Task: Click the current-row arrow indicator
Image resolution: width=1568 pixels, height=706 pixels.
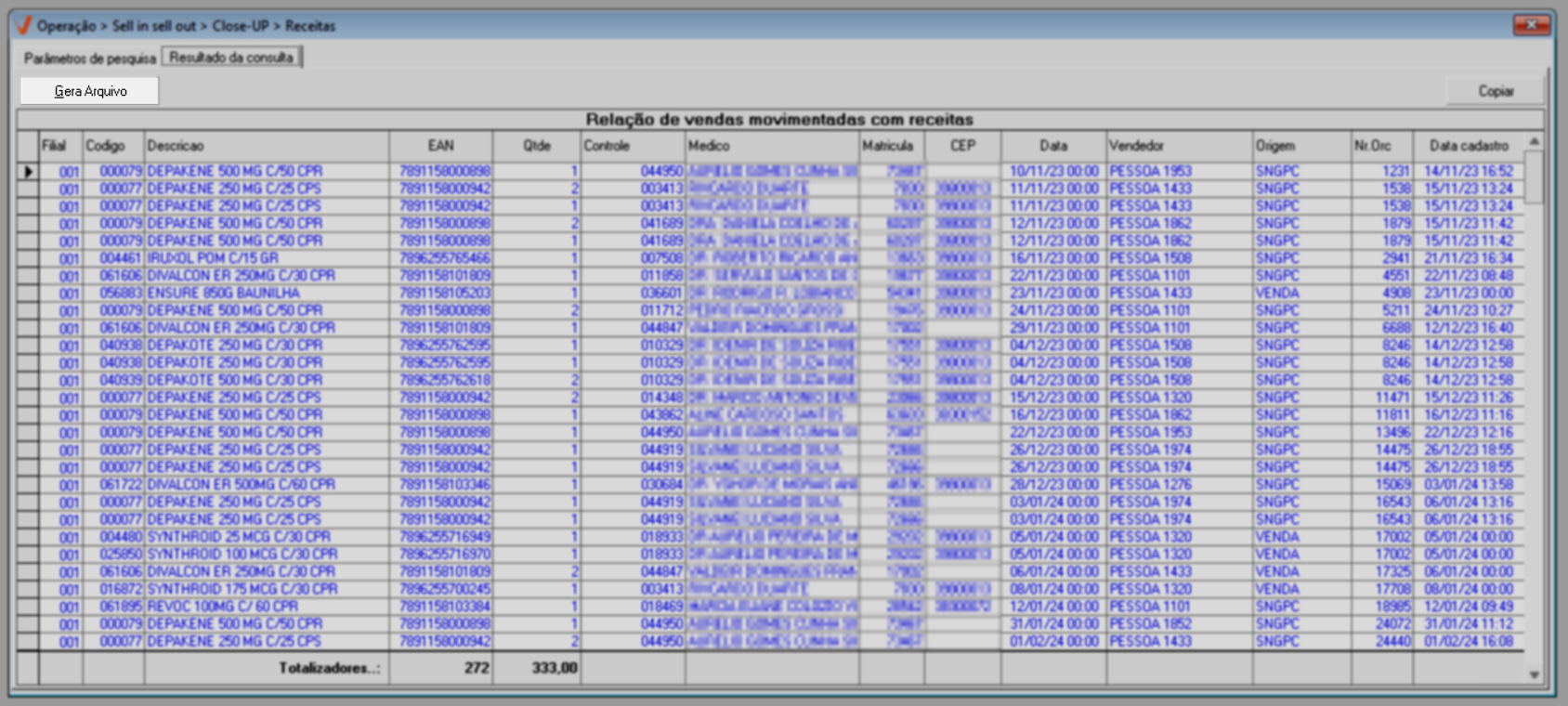Action: (29, 171)
